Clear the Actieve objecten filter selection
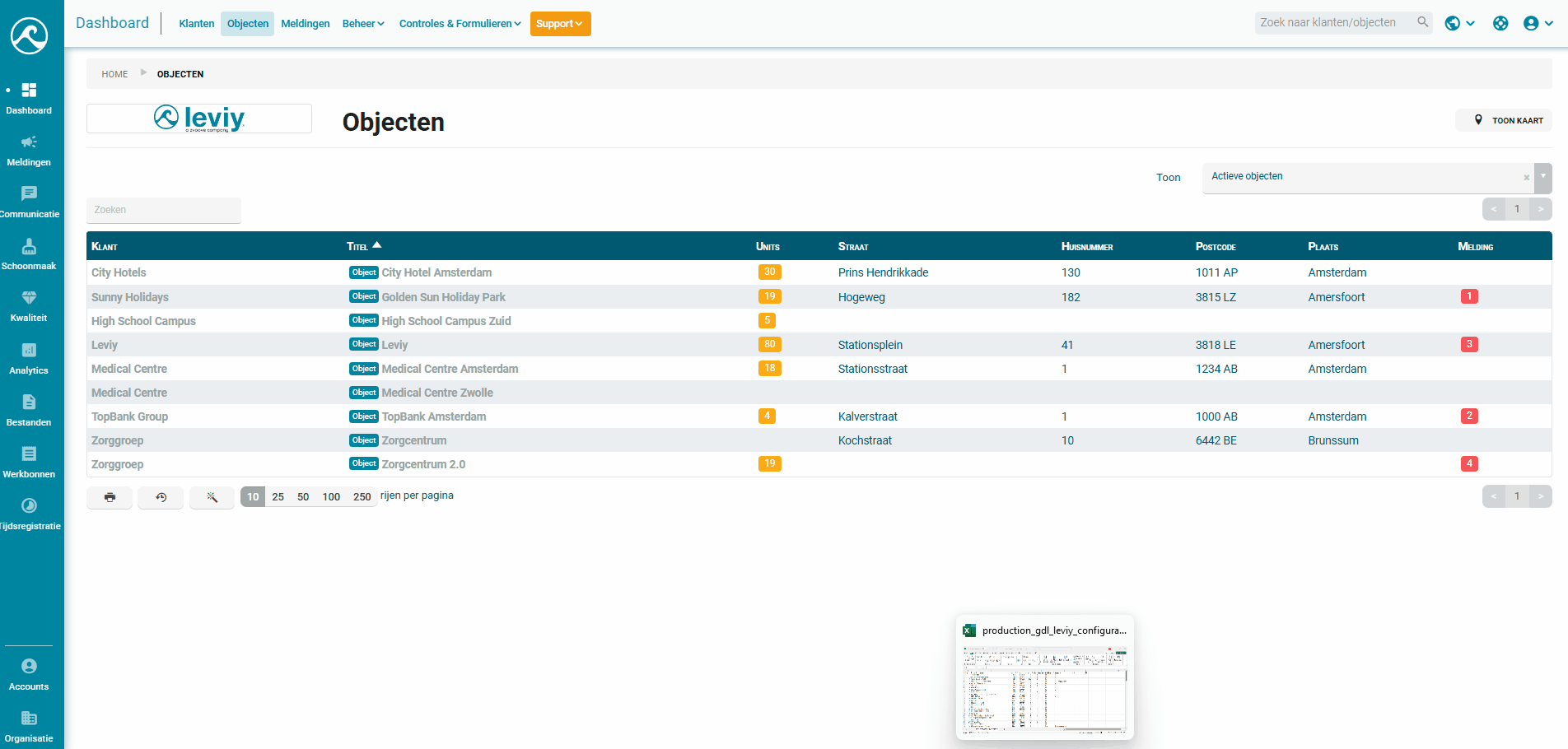Screen dimensions: 1568x749 [1526, 177]
